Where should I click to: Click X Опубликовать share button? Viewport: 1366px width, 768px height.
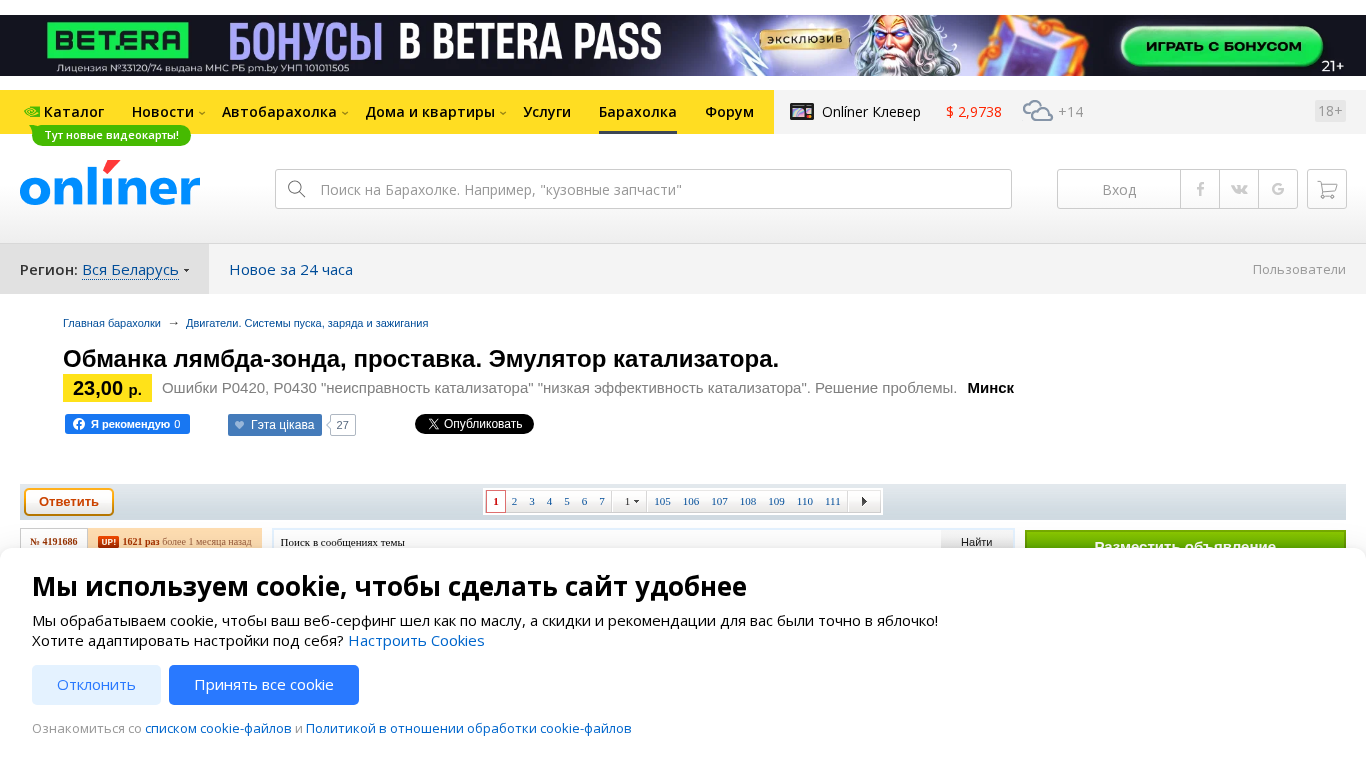click(x=474, y=424)
